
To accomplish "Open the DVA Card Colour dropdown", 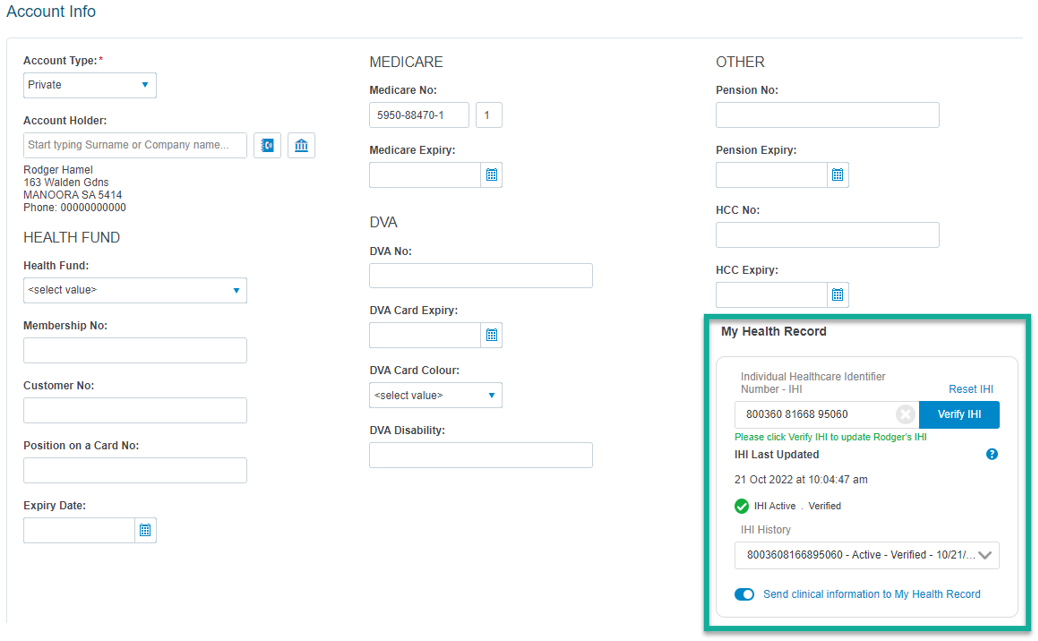I will 436,395.
